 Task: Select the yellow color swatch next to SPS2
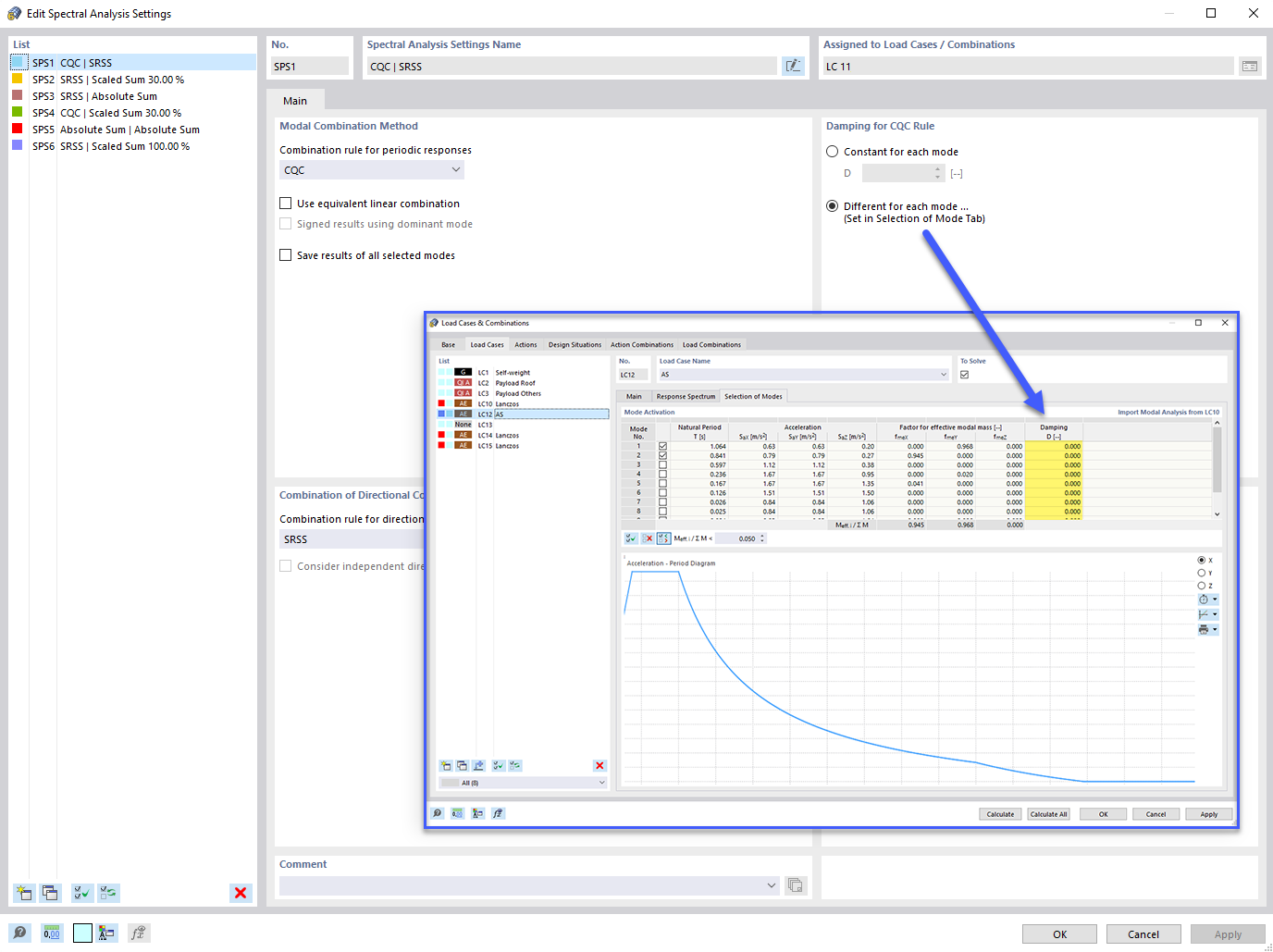click(x=17, y=80)
